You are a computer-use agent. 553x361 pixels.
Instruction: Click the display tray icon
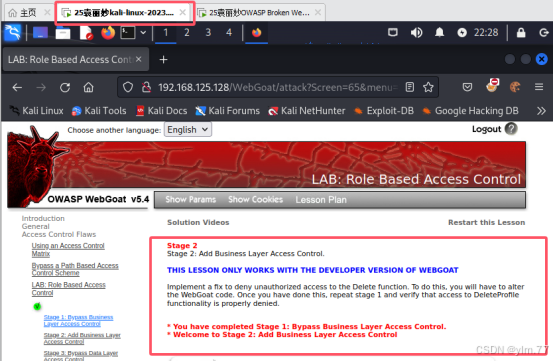[x=393, y=33]
